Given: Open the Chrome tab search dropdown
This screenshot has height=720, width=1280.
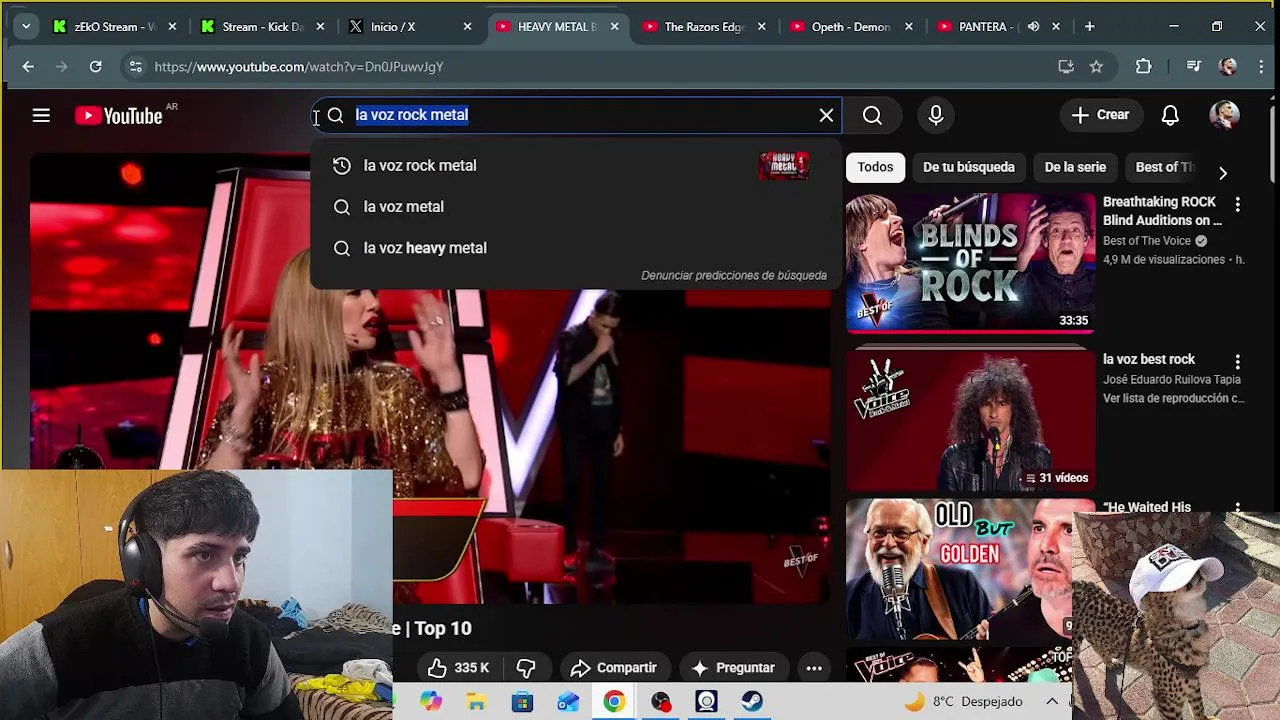Looking at the screenshot, I should 25,26.
